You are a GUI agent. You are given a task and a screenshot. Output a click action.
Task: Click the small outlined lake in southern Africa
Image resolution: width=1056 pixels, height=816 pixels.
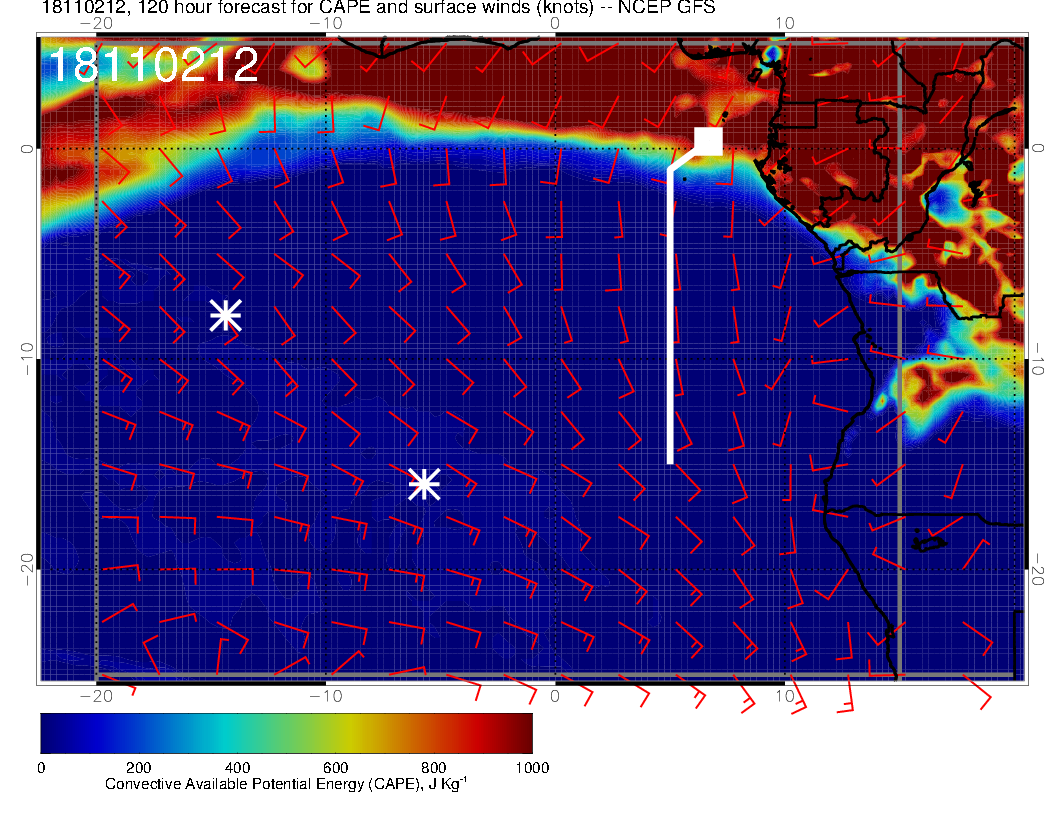(929, 543)
